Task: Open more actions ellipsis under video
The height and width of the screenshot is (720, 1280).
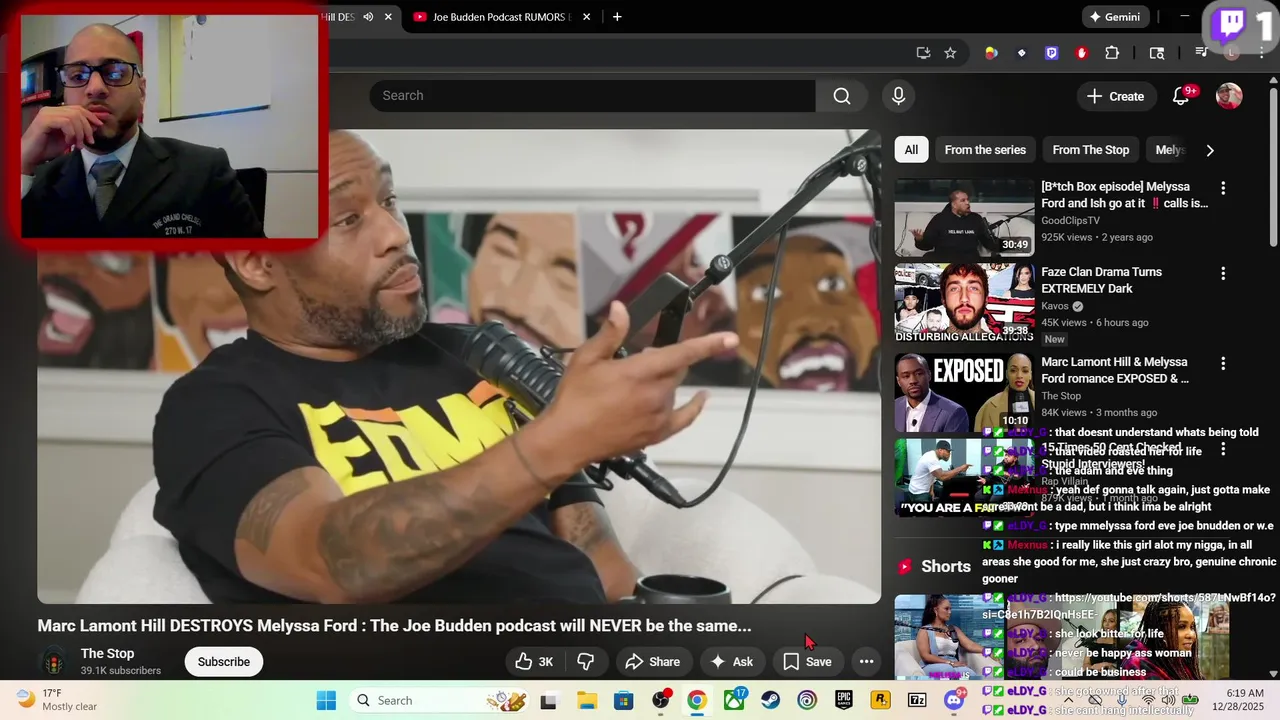Action: [866, 662]
